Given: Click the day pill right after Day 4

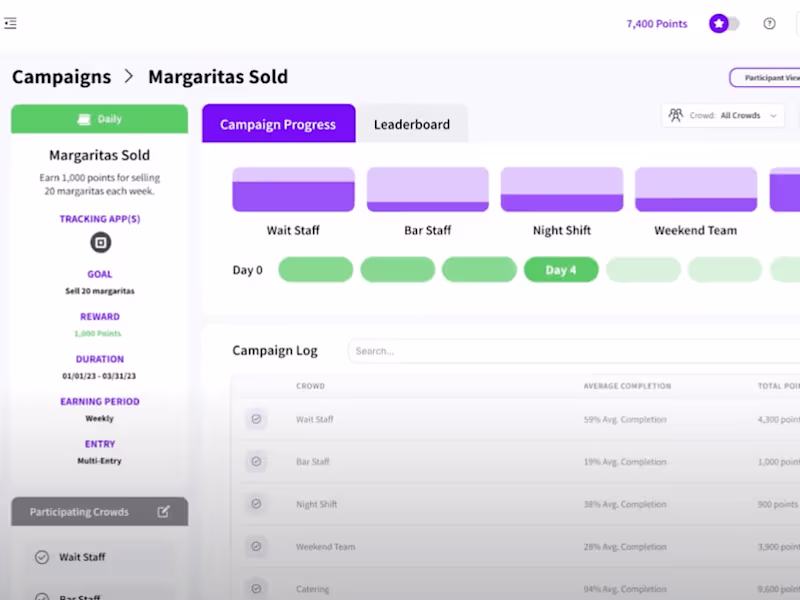Looking at the screenshot, I should pyautogui.click(x=643, y=269).
